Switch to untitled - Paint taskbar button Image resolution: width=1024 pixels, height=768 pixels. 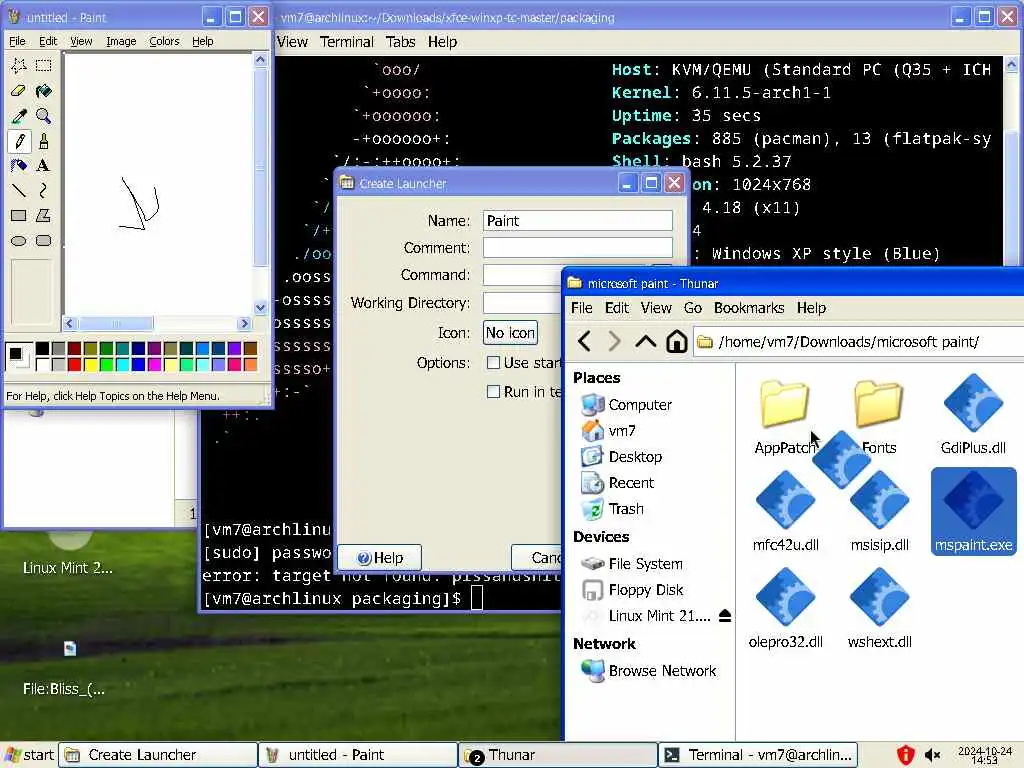click(357, 755)
